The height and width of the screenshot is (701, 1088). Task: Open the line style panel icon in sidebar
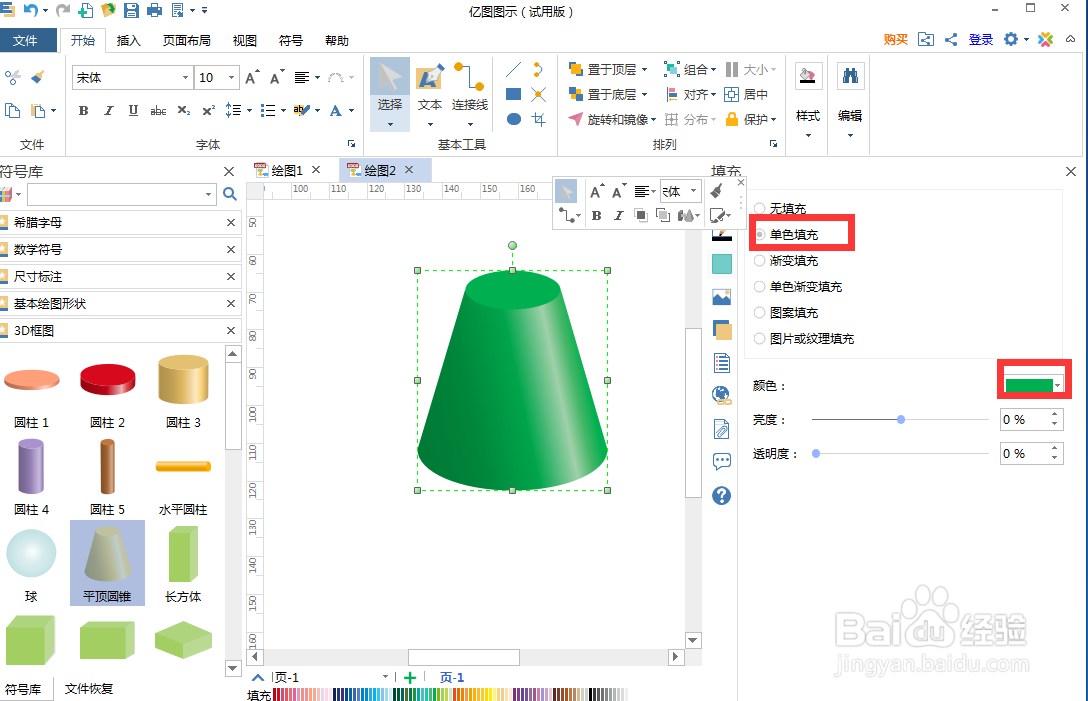coord(722,235)
